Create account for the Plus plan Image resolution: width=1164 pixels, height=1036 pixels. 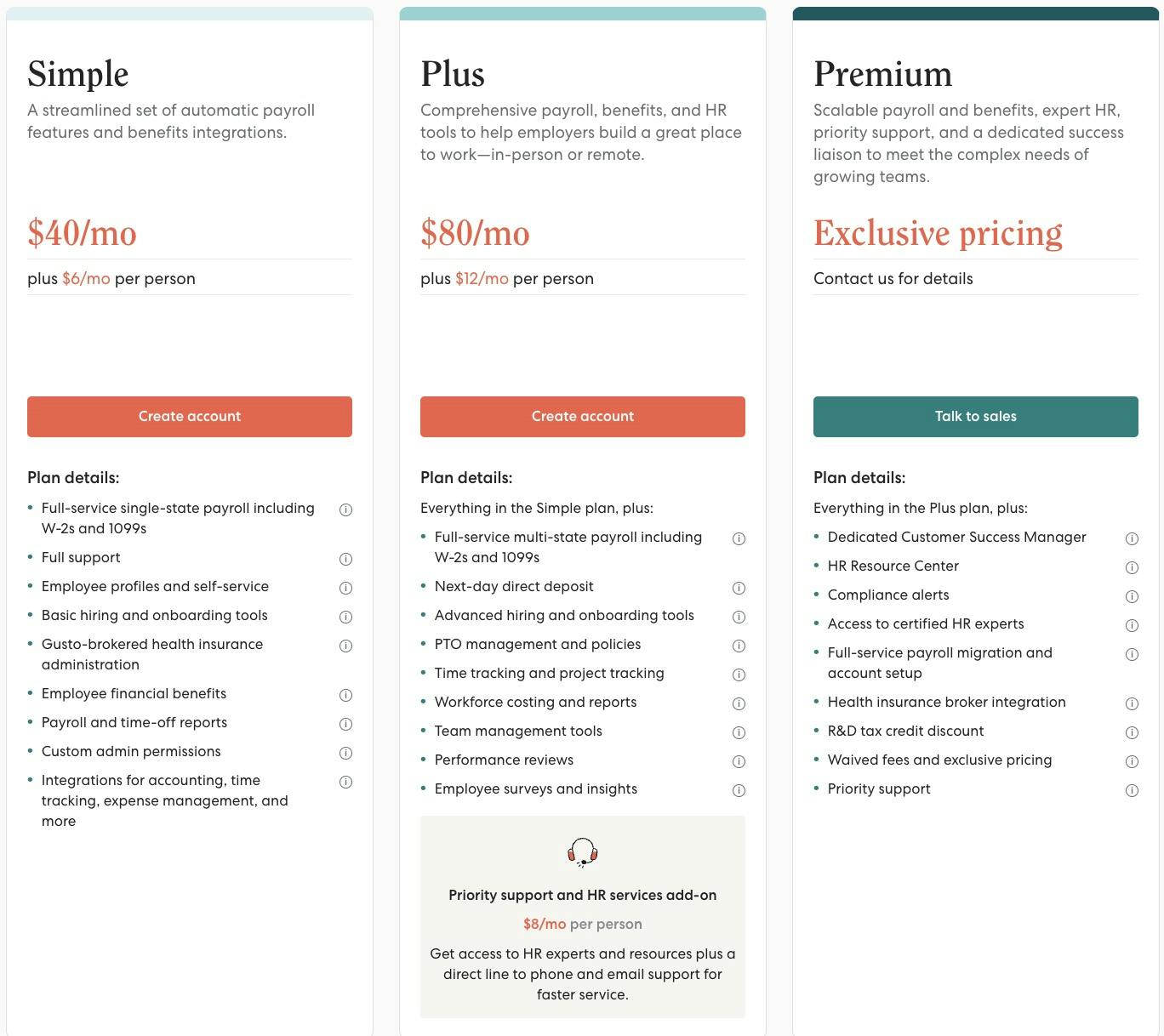(583, 417)
